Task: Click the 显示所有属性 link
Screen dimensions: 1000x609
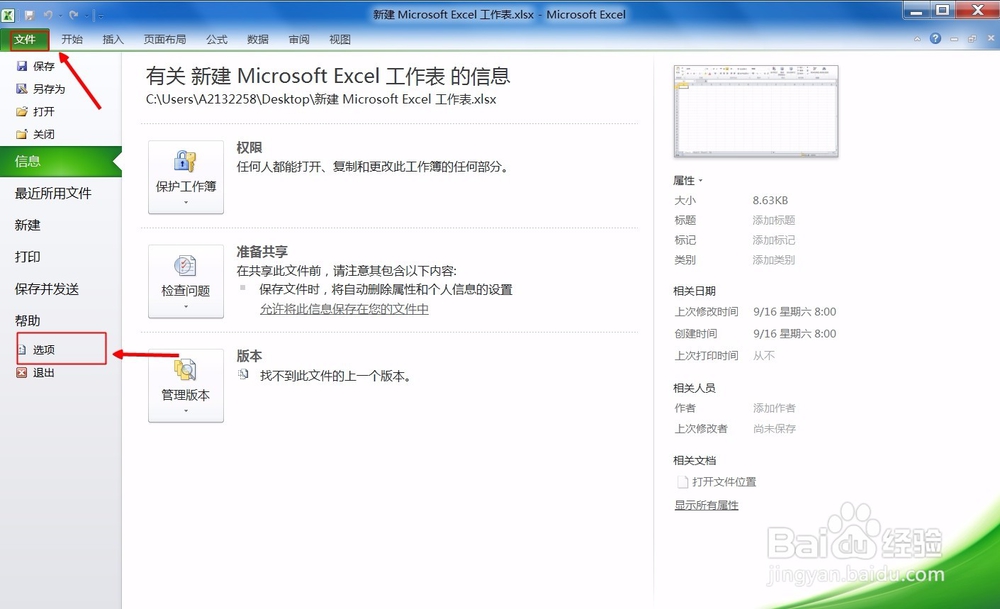Action: 707,505
